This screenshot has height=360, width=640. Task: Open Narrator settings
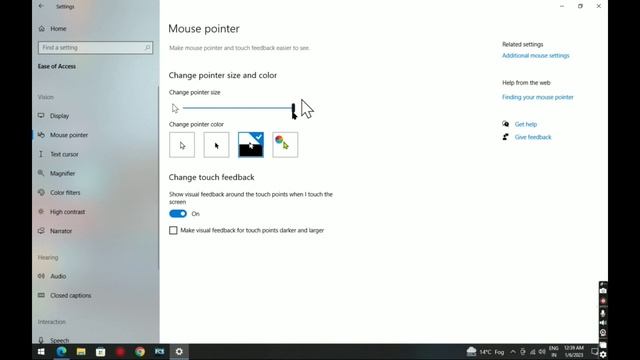pyautogui.click(x=61, y=231)
